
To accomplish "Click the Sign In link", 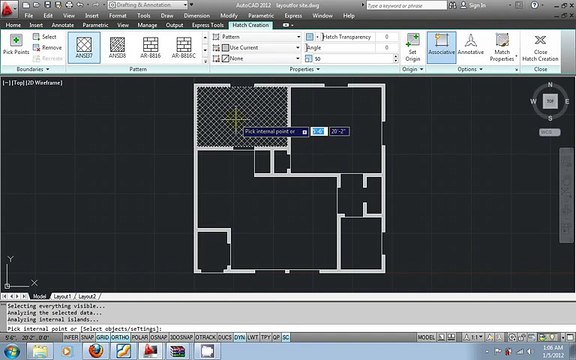I will pos(477,6).
